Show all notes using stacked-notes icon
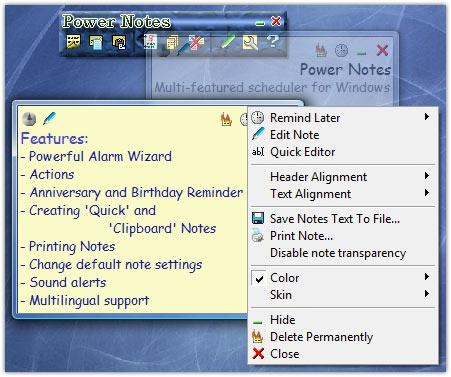 [172, 42]
